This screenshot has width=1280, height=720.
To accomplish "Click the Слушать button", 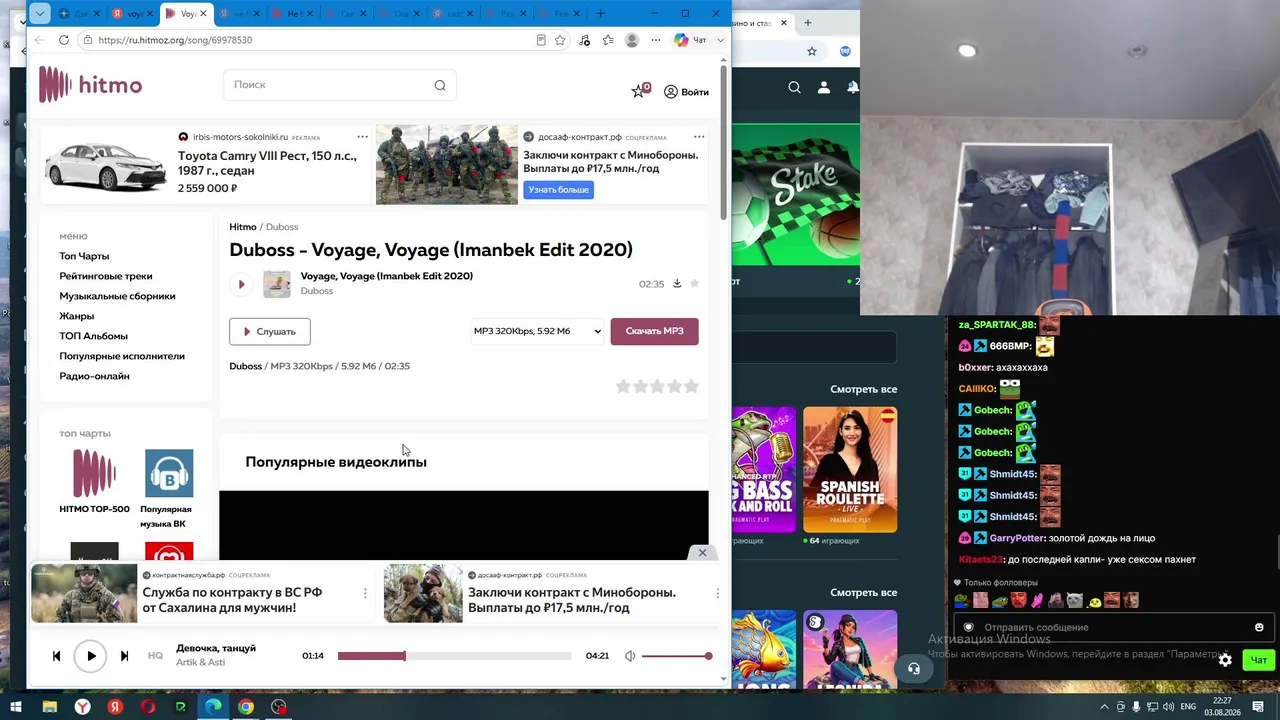I will 270,331.
